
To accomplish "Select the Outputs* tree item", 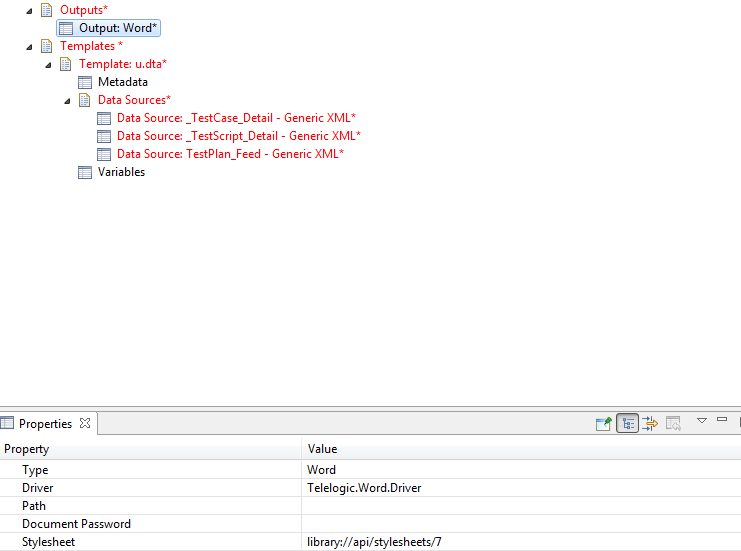I will [84, 10].
